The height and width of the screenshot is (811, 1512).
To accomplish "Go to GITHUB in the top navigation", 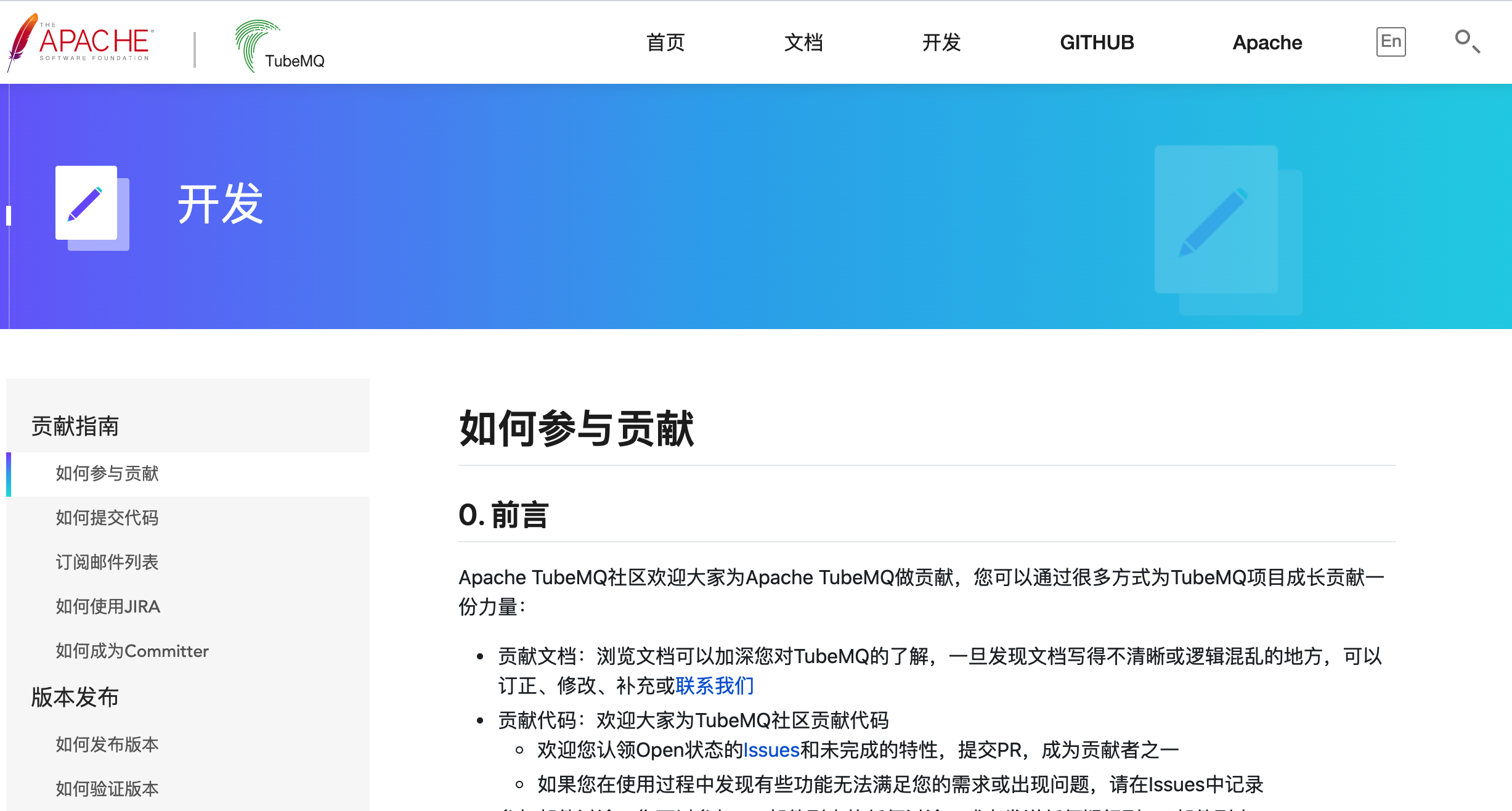I will [x=1097, y=43].
